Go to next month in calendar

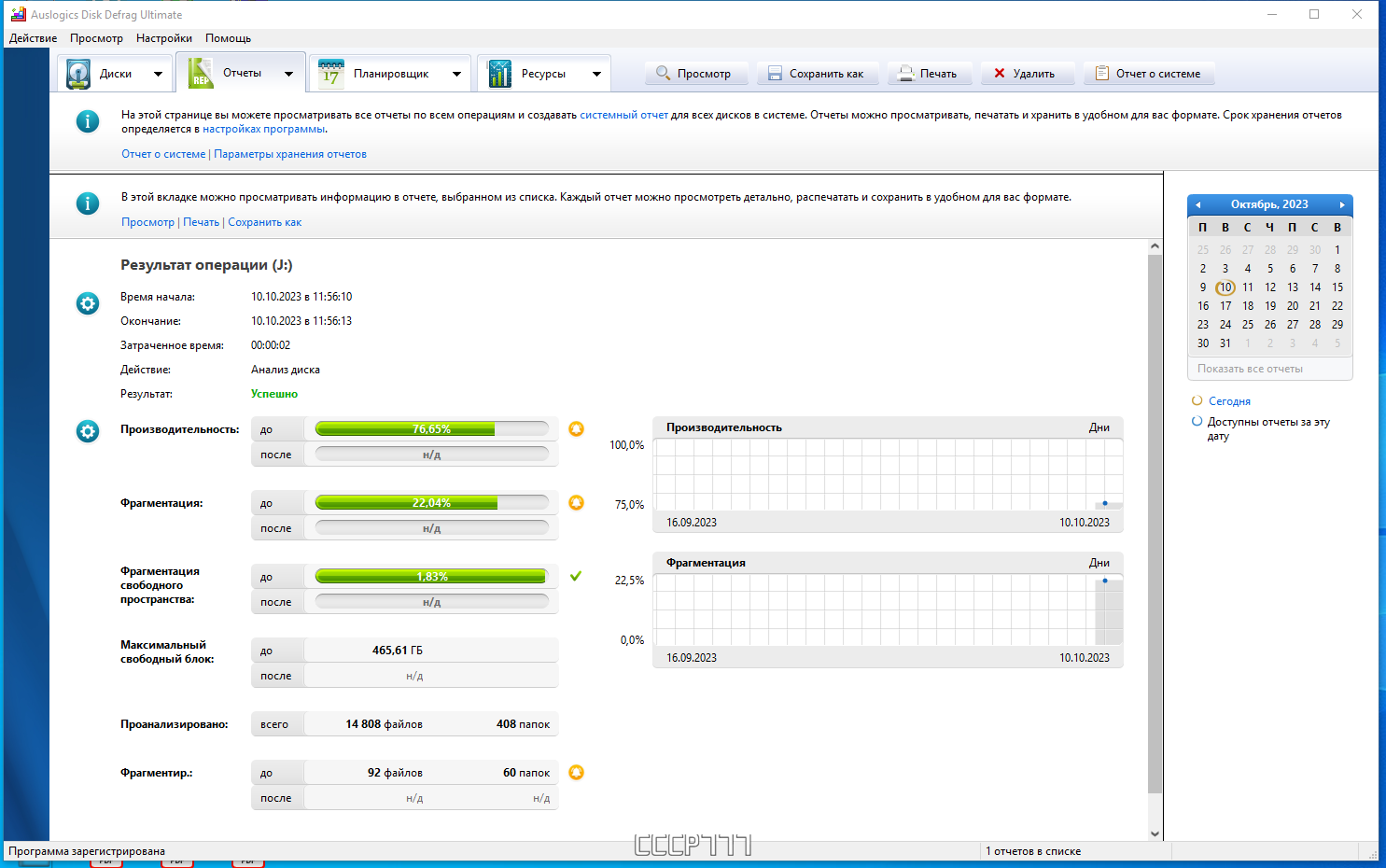[1342, 204]
